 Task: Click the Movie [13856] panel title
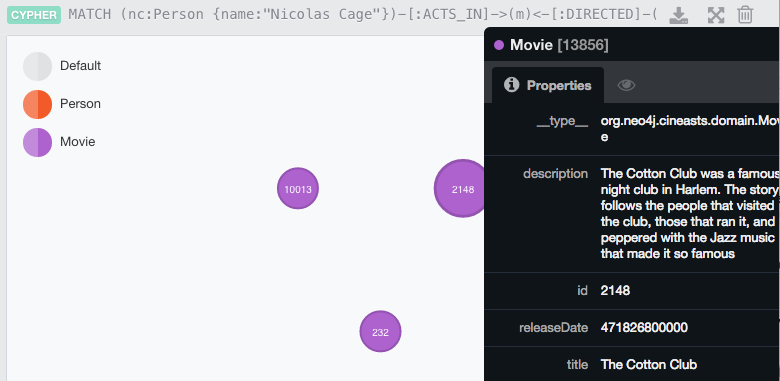point(559,45)
